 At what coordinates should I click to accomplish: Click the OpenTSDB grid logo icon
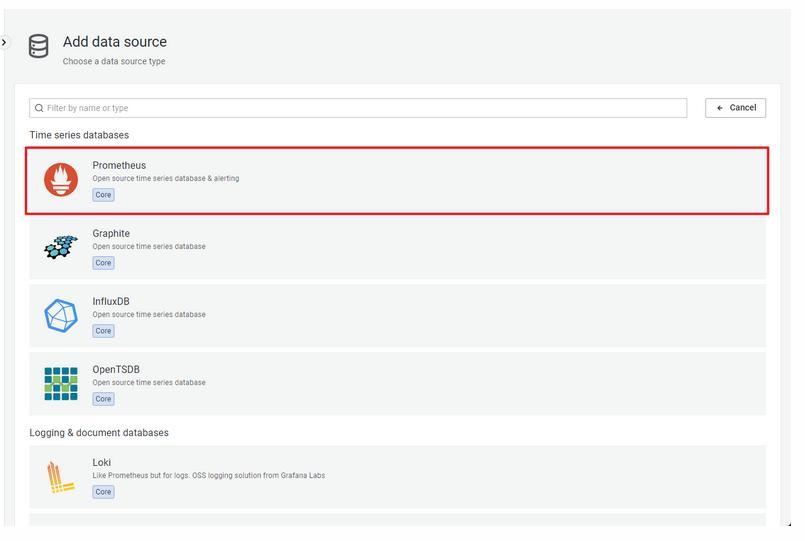click(61, 383)
